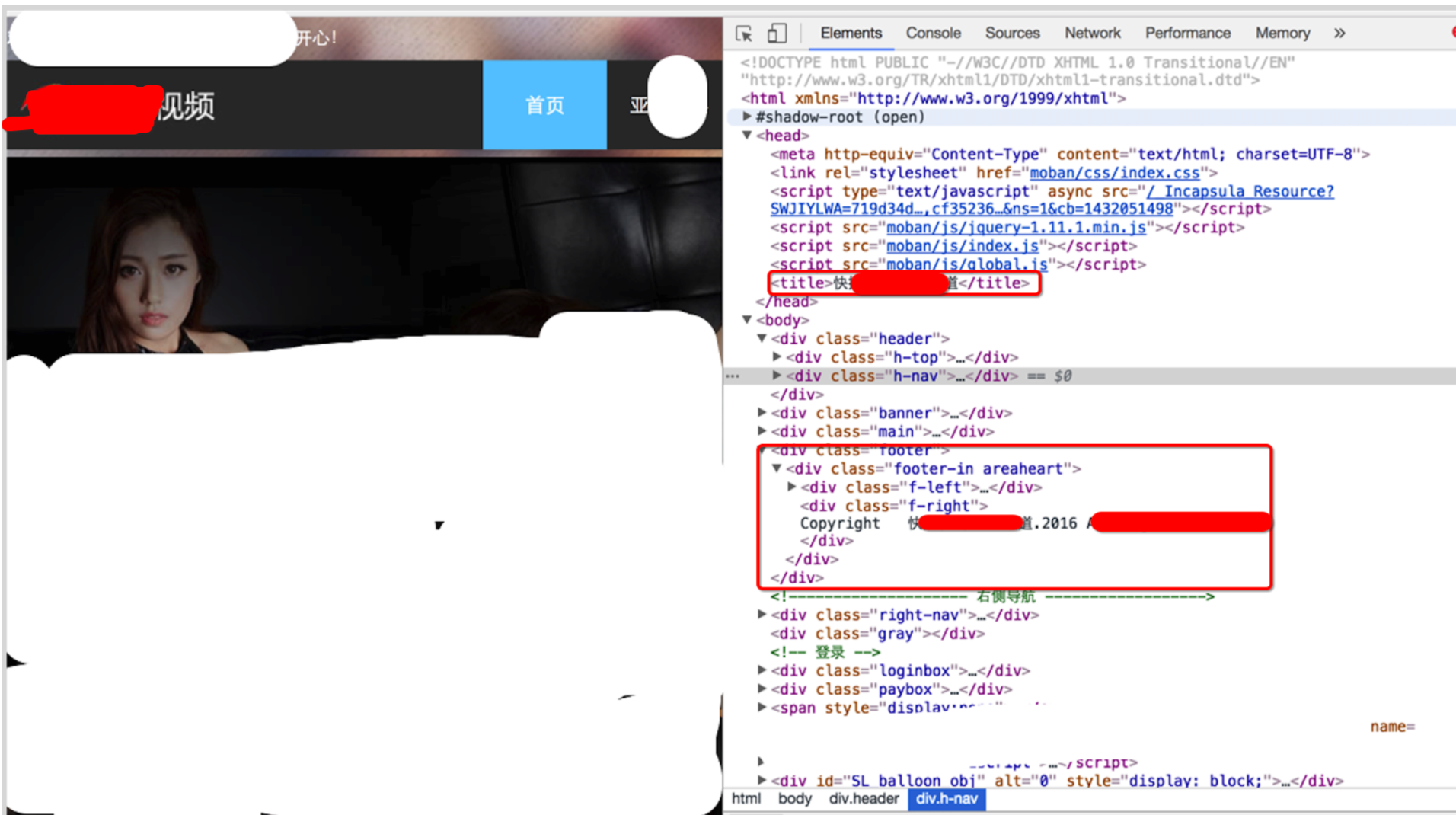Expand the f-left div node
Image resolution: width=1456 pixels, height=815 pixels.
point(791,487)
